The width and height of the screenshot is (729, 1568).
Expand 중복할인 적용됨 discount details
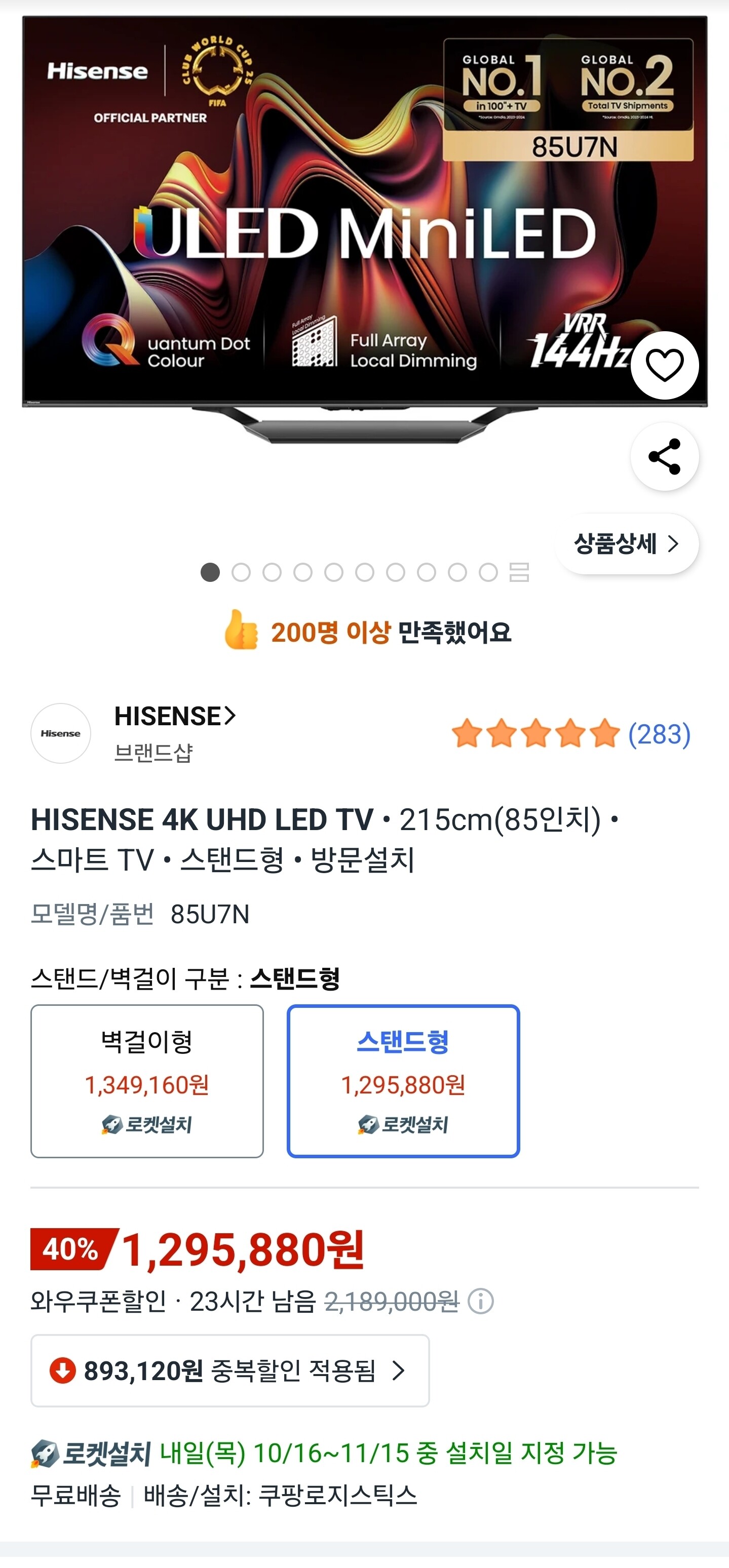click(230, 1371)
